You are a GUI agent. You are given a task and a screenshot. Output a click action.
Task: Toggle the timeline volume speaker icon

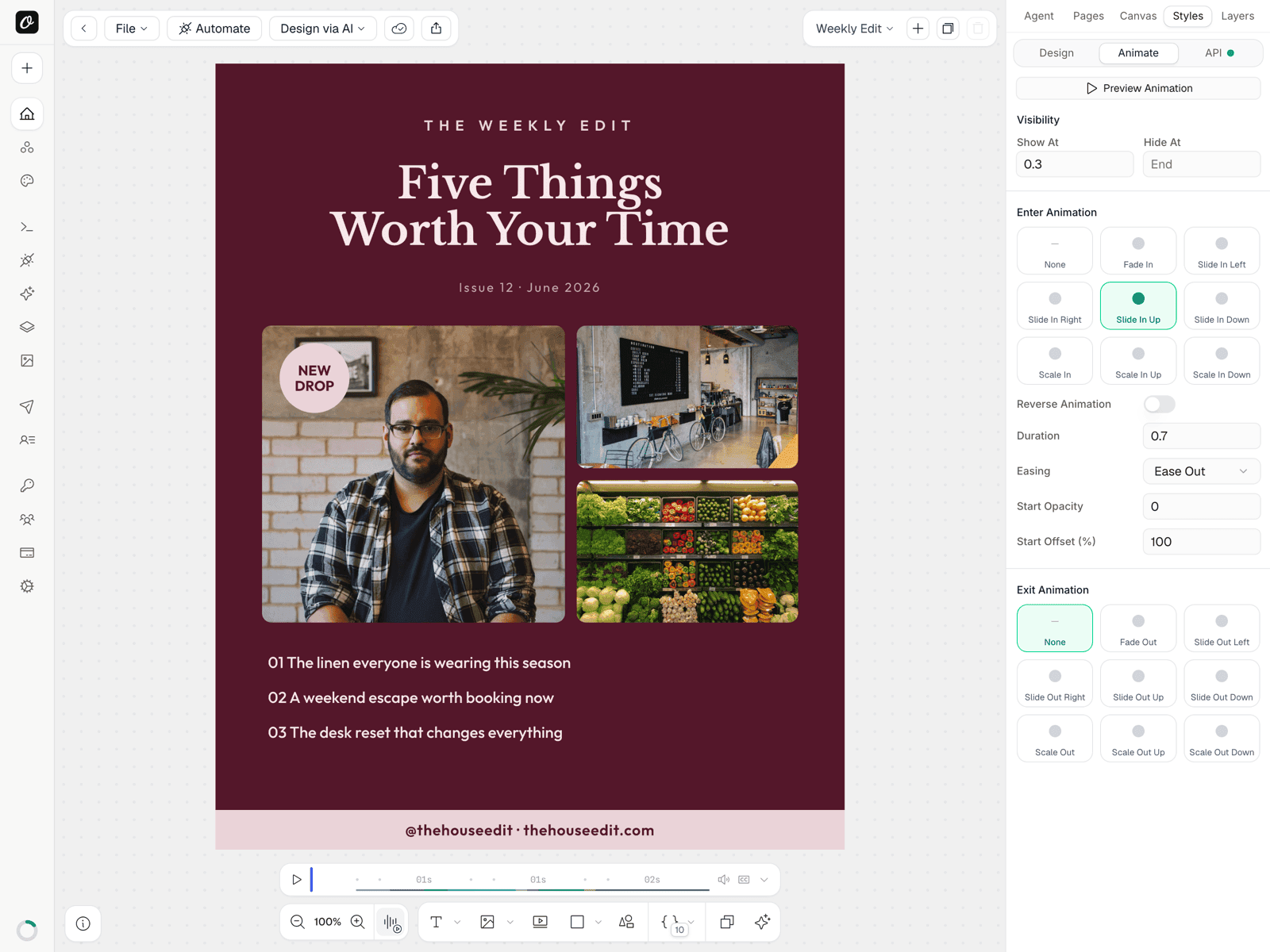[724, 880]
